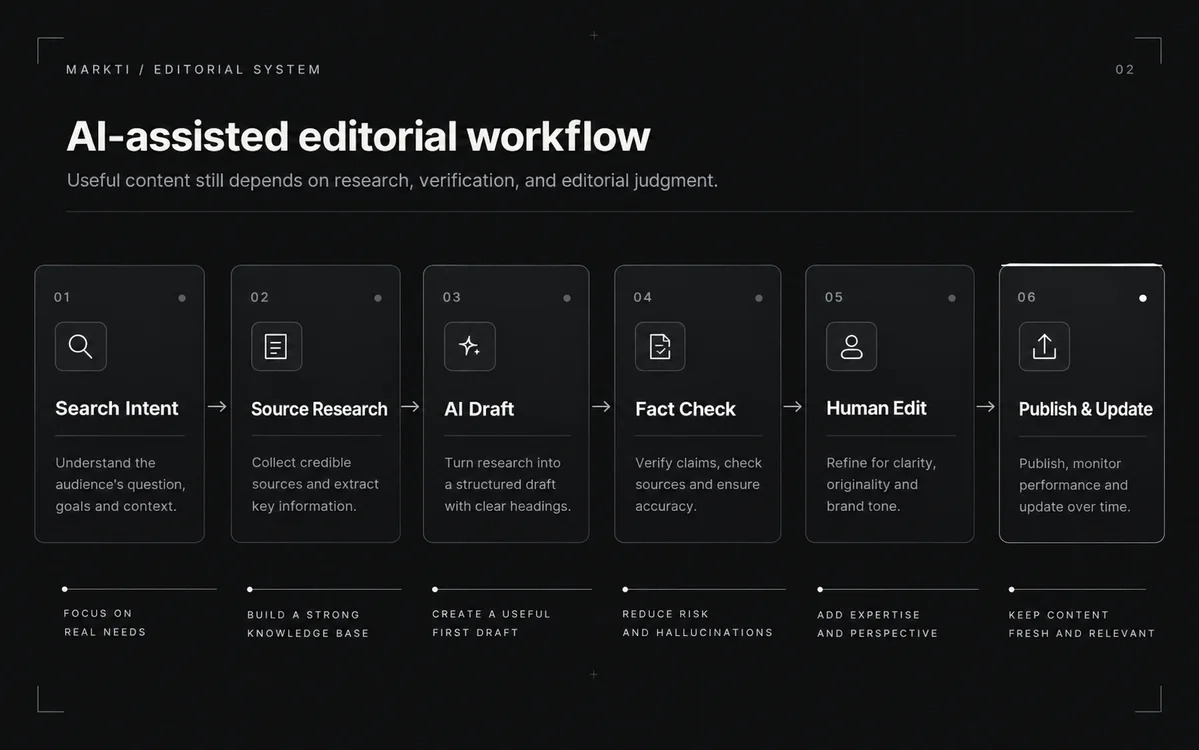Click 'Understand the audience's question' description text
The width and height of the screenshot is (1199, 750).
click(120, 484)
